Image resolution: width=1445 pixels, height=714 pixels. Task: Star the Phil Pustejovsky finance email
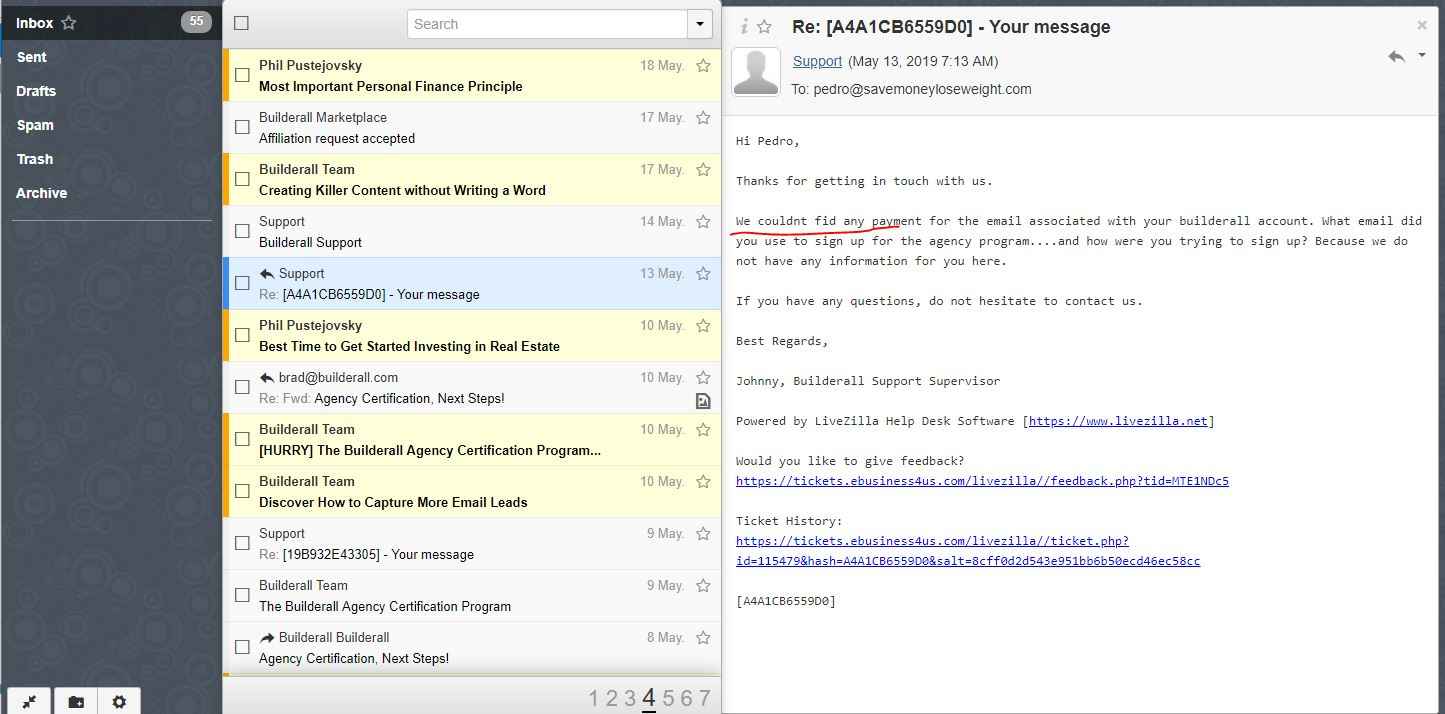click(x=703, y=66)
